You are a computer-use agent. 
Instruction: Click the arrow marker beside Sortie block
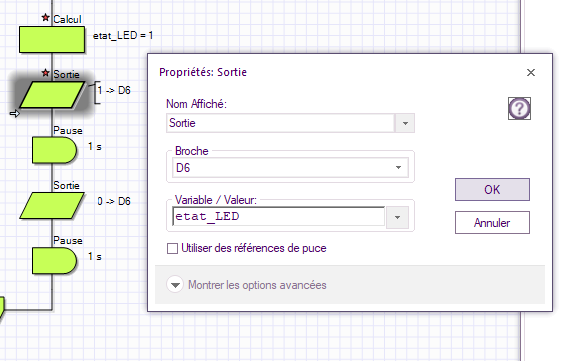(x=15, y=114)
